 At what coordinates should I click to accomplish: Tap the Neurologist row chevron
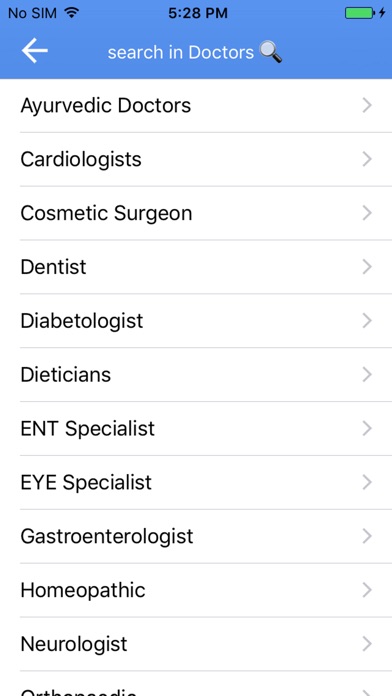[367, 644]
